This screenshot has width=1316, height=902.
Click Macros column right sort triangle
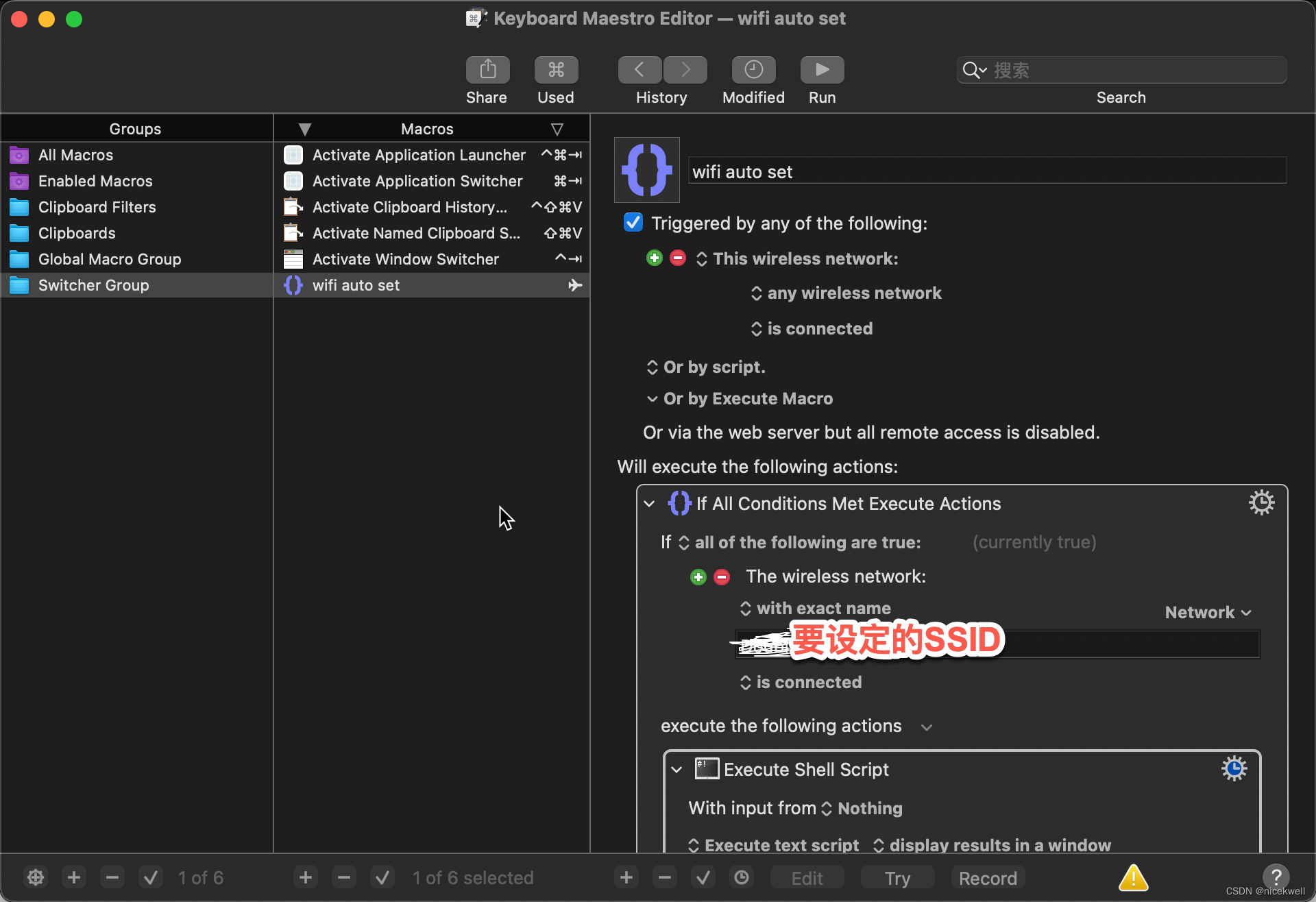(557, 129)
